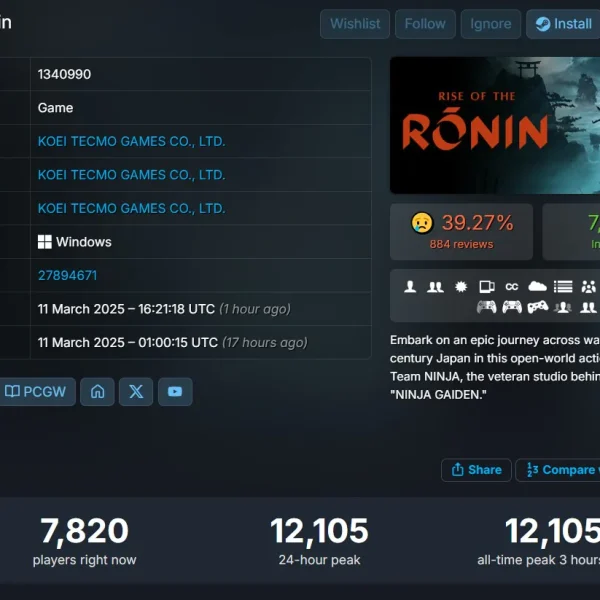
Task: Click the Windows logo icon
Action: 45,242
